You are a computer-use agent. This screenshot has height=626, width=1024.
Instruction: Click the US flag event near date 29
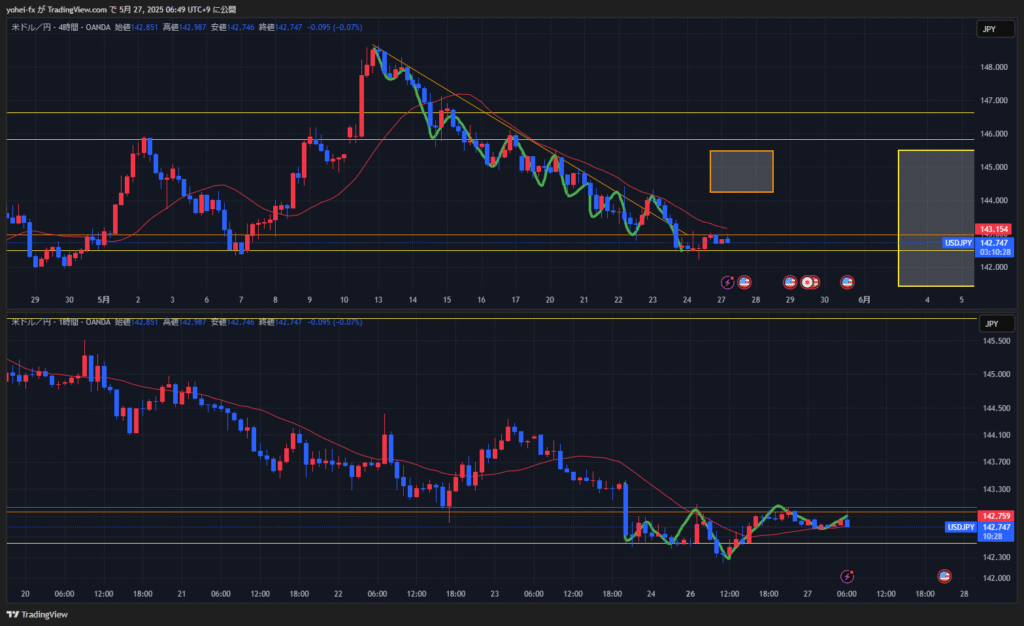point(789,282)
